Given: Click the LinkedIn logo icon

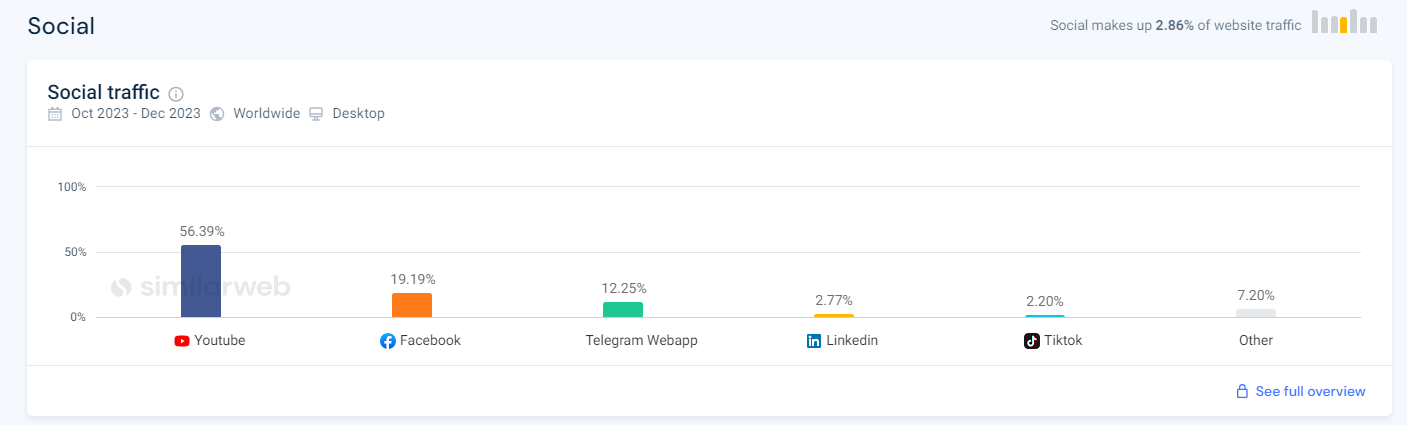Looking at the screenshot, I should pos(814,341).
